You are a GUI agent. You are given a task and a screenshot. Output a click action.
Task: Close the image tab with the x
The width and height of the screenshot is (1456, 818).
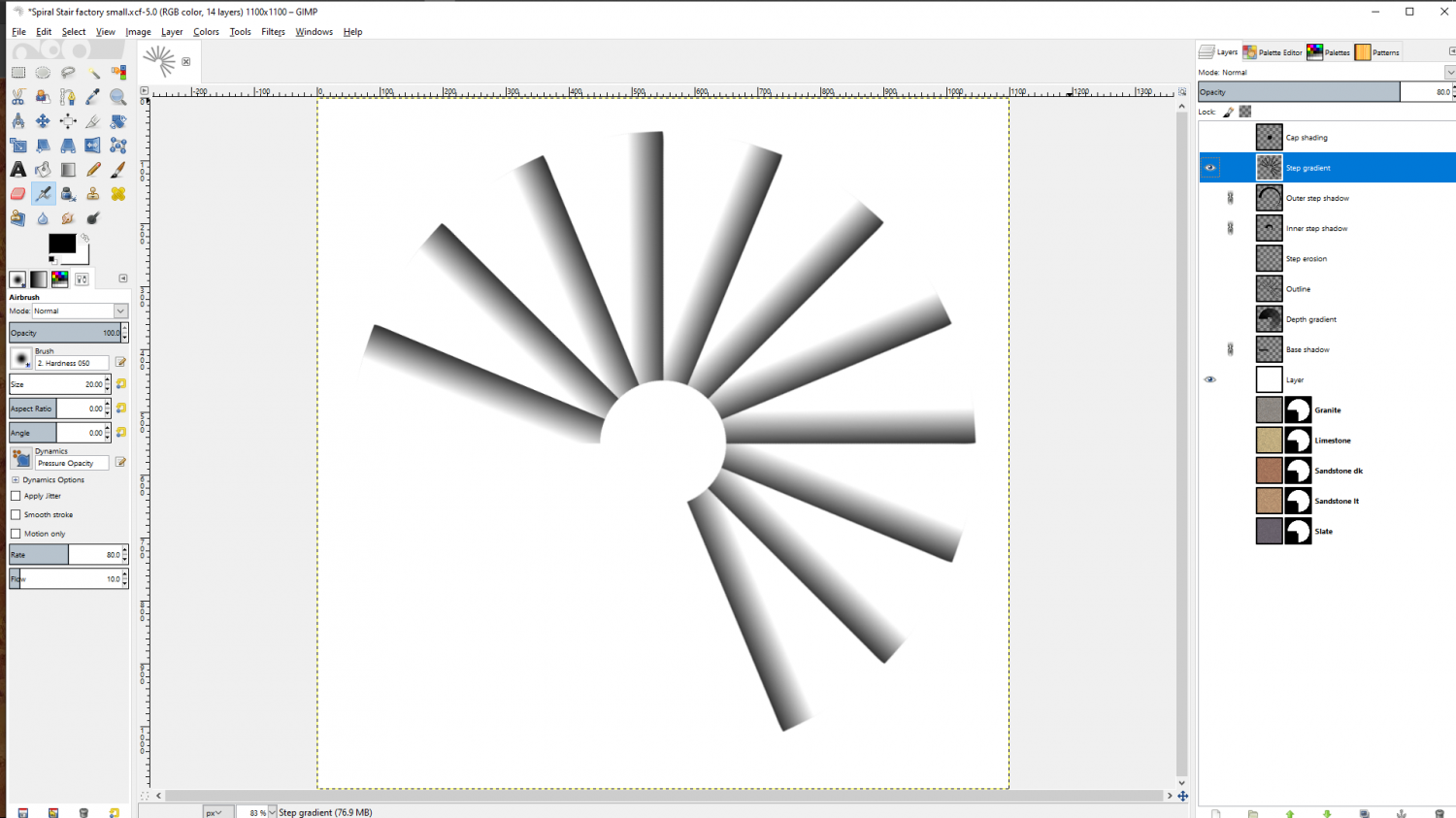pos(186,61)
